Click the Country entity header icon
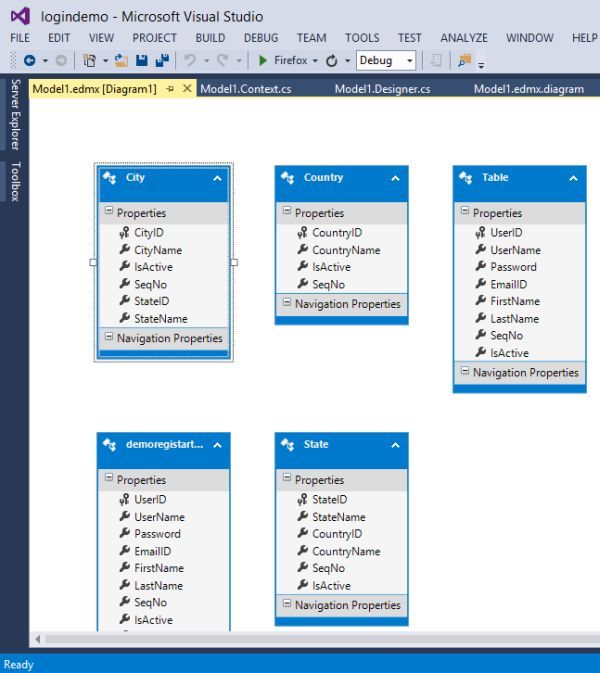600x673 pixels. tap(287, 177)
